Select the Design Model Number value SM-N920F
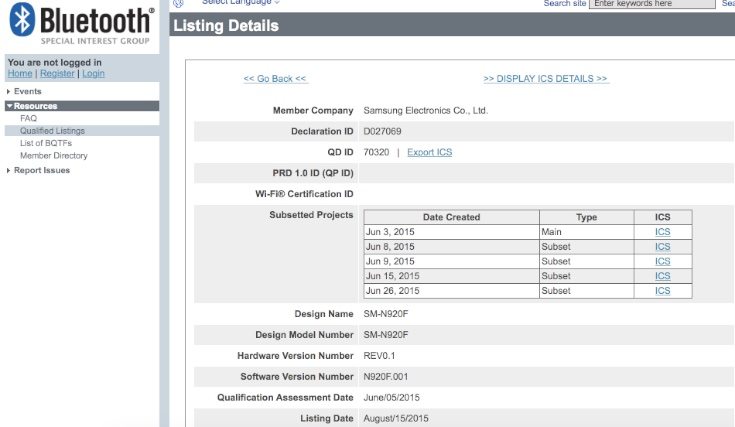The width and height of the screenshot is (735, 427). pyautogui.click(x=386, y=335)
